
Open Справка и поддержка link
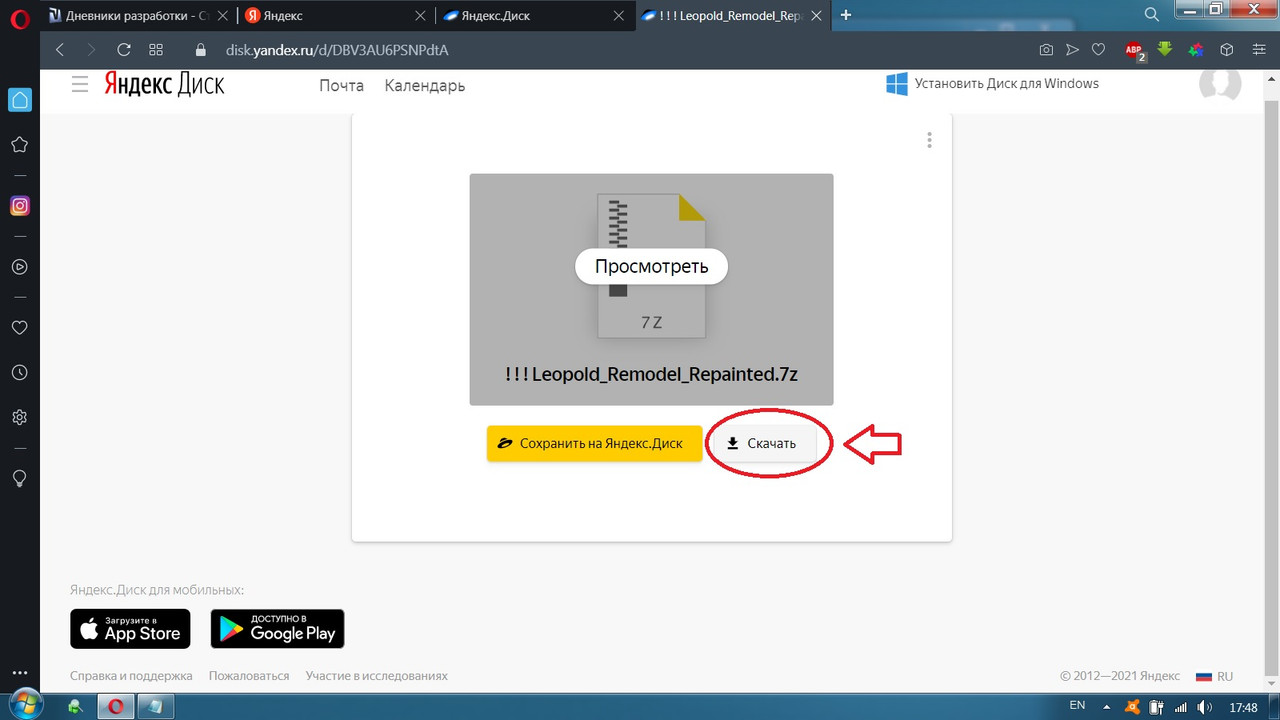131,676
